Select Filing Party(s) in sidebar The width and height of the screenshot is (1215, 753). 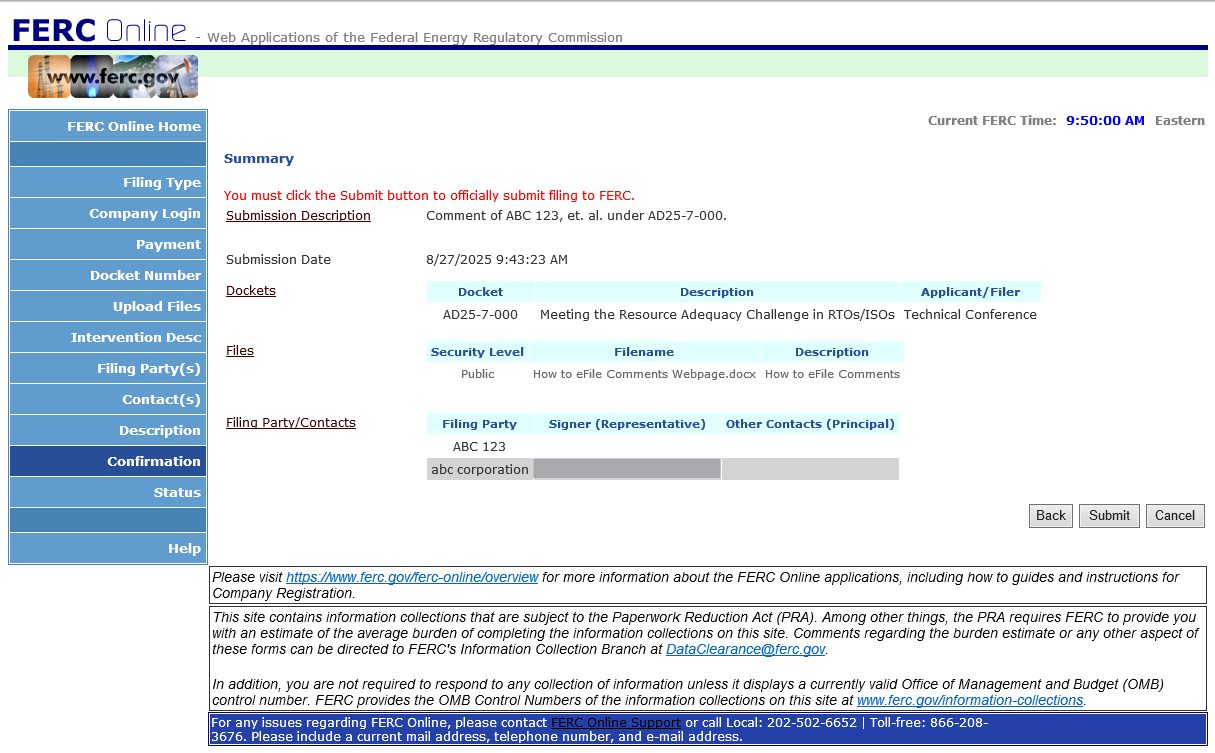click(108, 368)
